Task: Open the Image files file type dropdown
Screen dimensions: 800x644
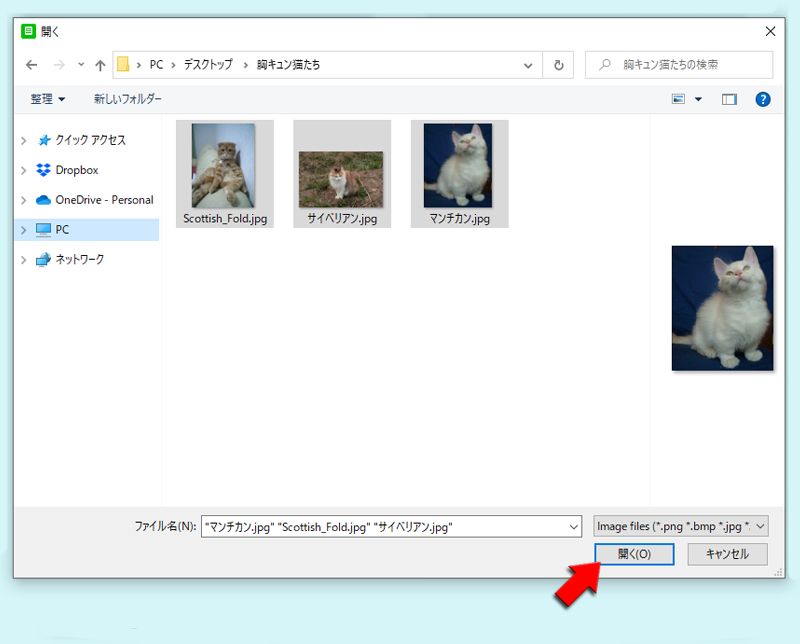Action: point(680,525)
